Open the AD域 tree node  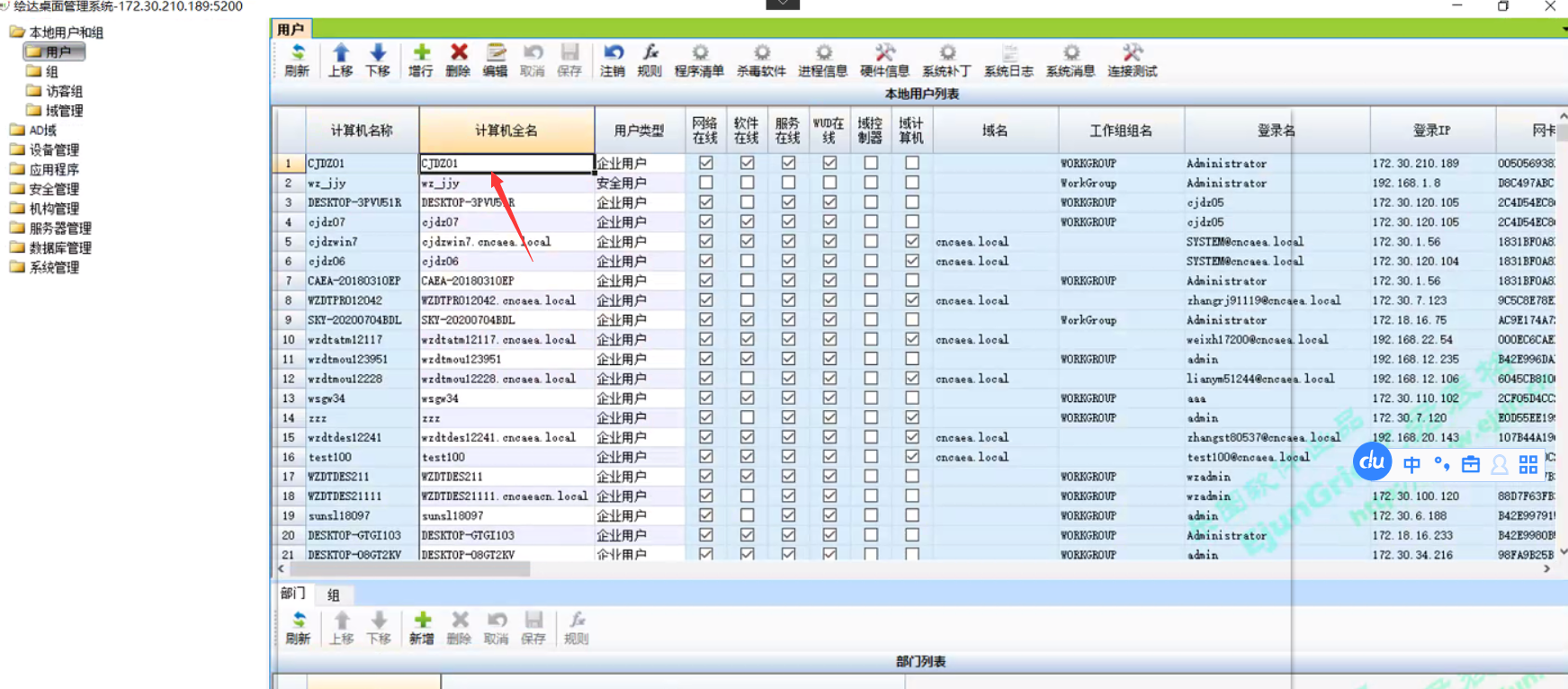pos(33,130)
